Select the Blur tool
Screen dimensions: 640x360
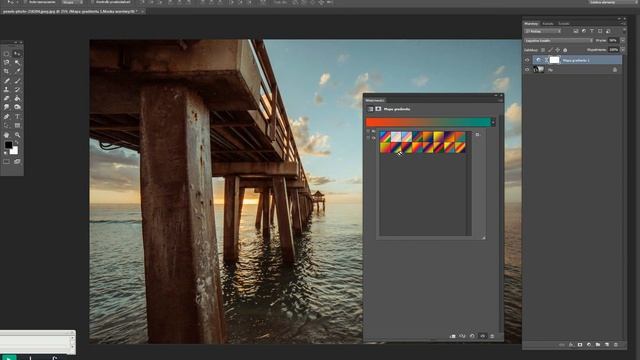pos(7,107)
